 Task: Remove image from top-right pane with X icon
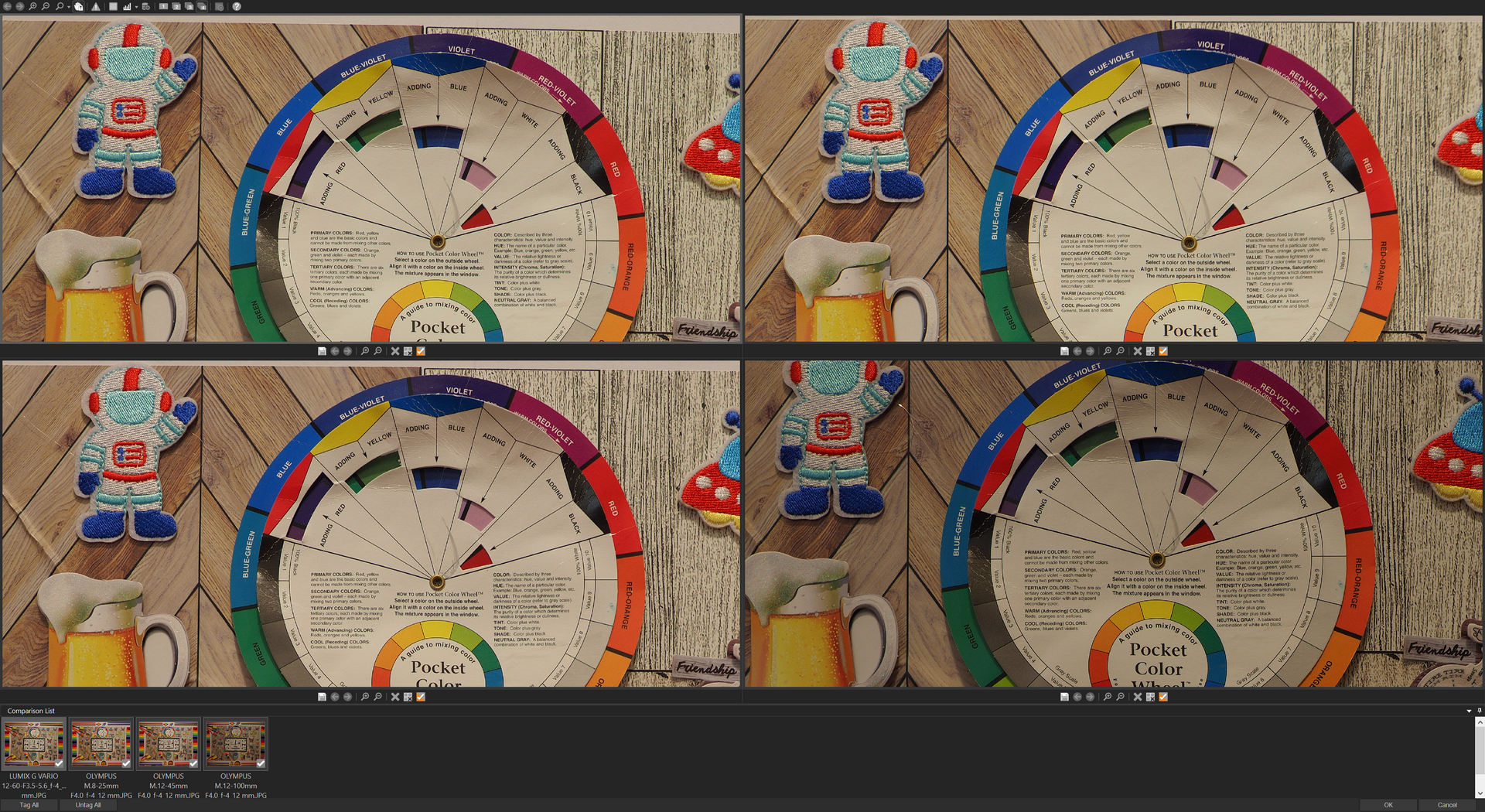[1137, 351]
